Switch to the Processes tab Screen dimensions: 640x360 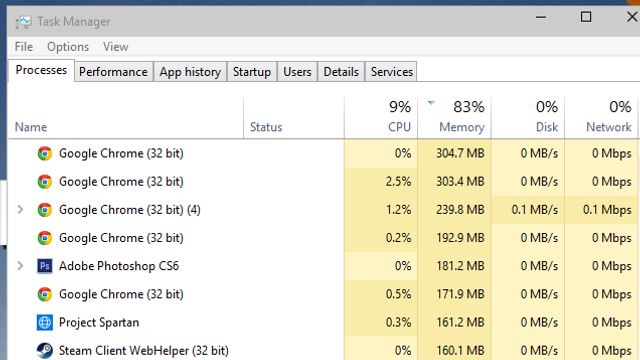pyautogui.click(x=41, y=70)
